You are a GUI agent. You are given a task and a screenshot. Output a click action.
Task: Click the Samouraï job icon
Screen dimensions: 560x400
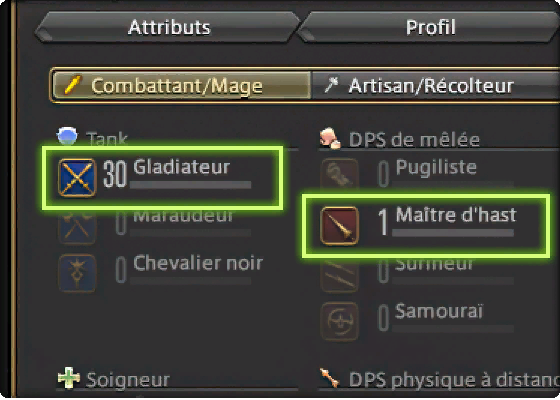coord(339,321)
